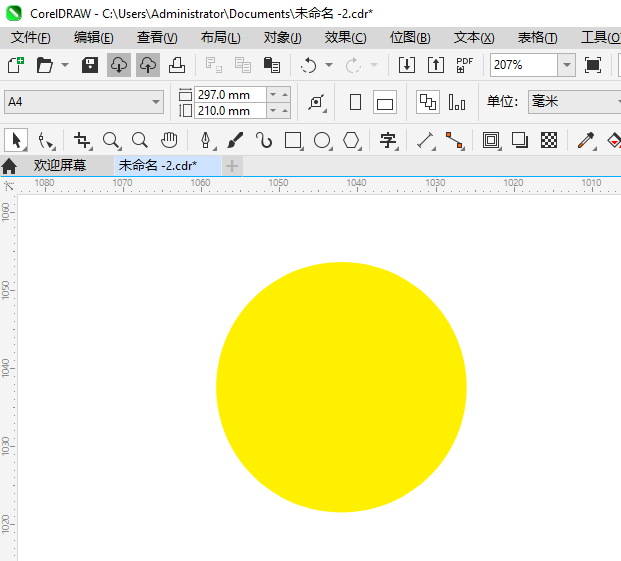This screenshot has width=621, height=561.
Task: Click the cloud download icon
Action: pos(119,65)
